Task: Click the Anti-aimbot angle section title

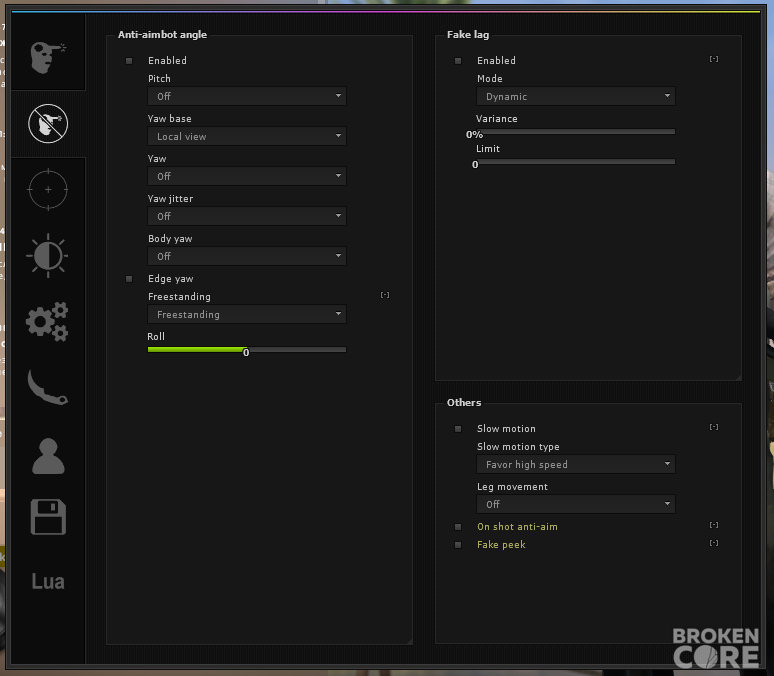Action: (162, 35)
